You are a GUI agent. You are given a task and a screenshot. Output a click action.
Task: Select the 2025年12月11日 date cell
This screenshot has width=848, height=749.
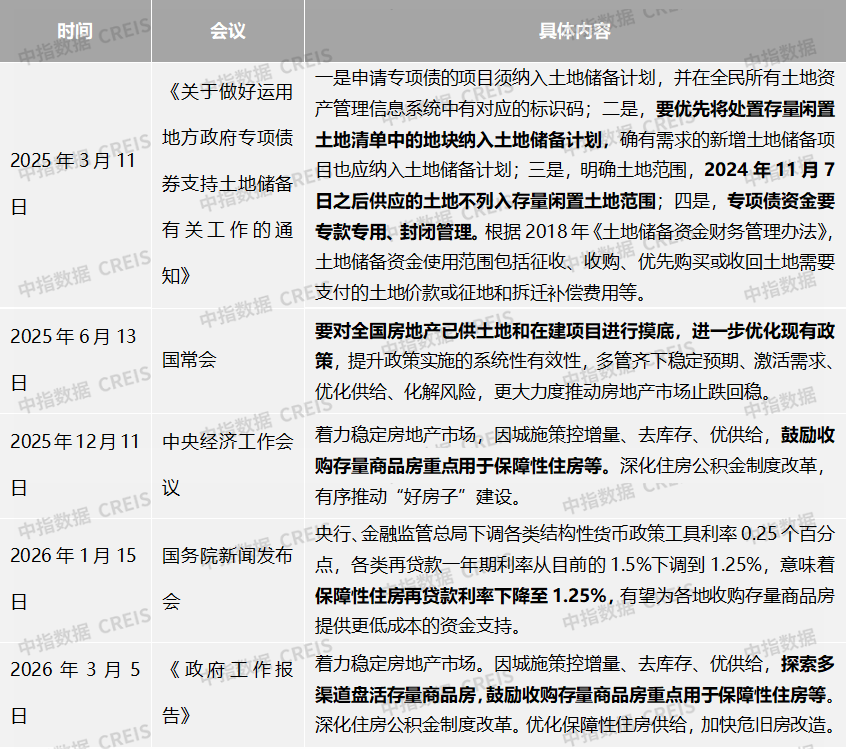tap(75, 465)
